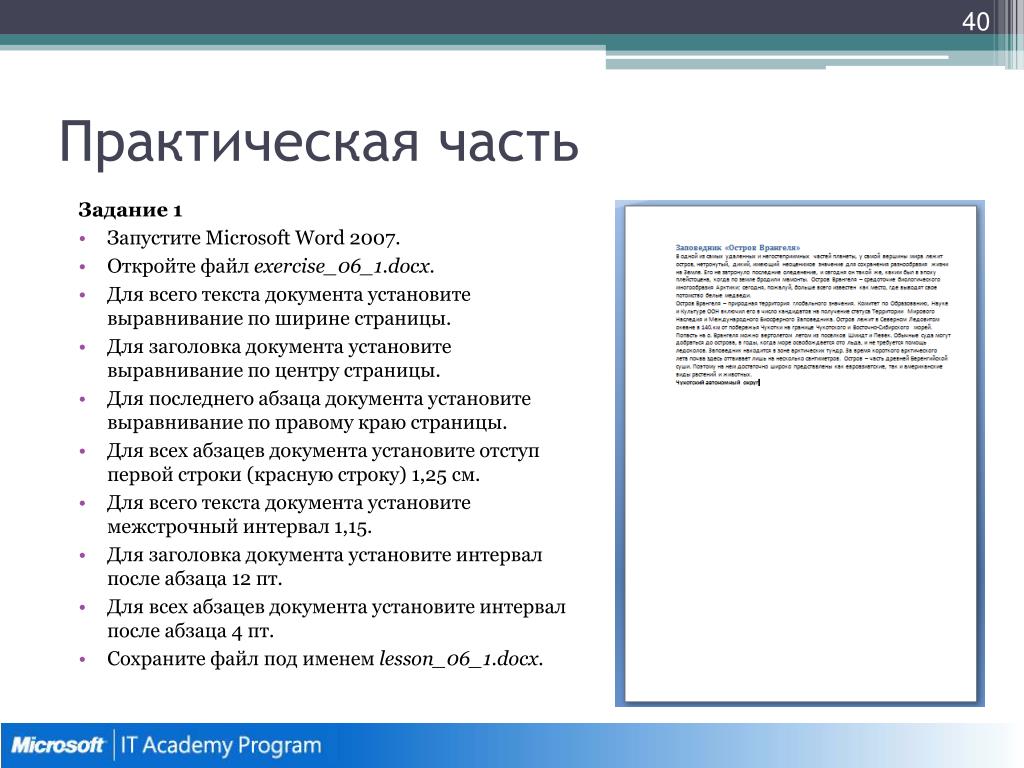Viewport: 1024px width, 768px height.
Task: Select the line "Запустите Microsoft Word 2007."
Action: [253, 238]
